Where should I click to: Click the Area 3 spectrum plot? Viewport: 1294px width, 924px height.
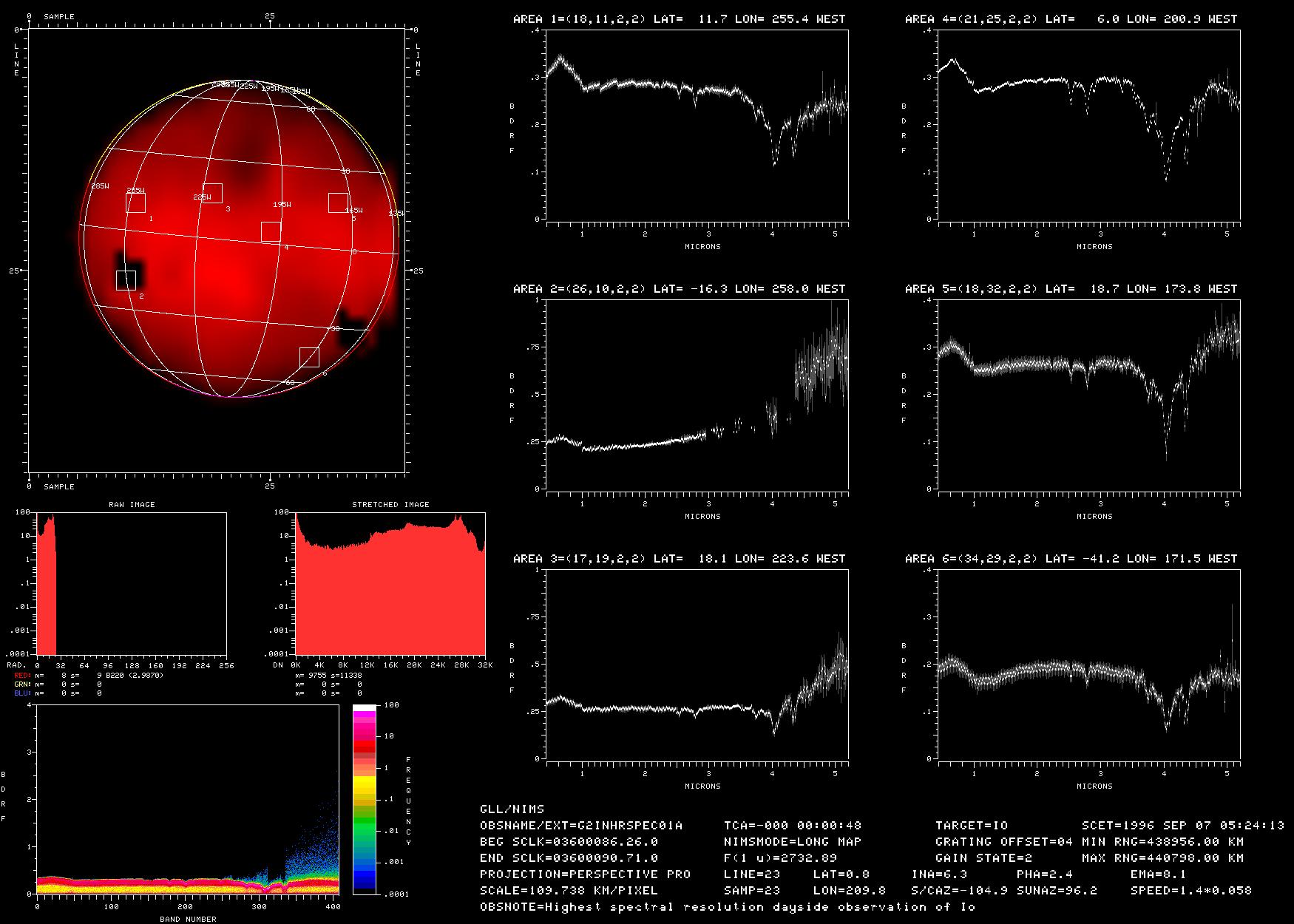pyautogui.click(x=697, y=665)
